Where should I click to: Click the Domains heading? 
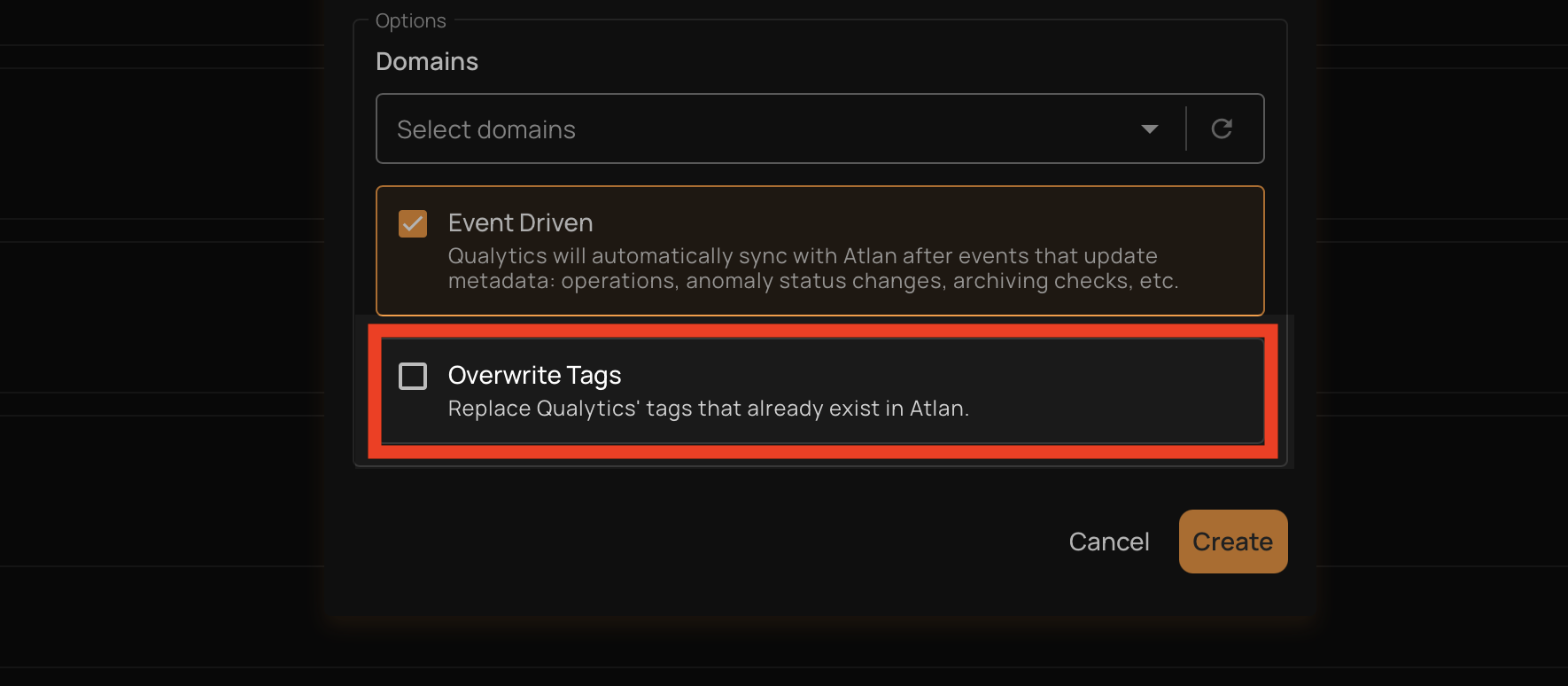point(426,61)
